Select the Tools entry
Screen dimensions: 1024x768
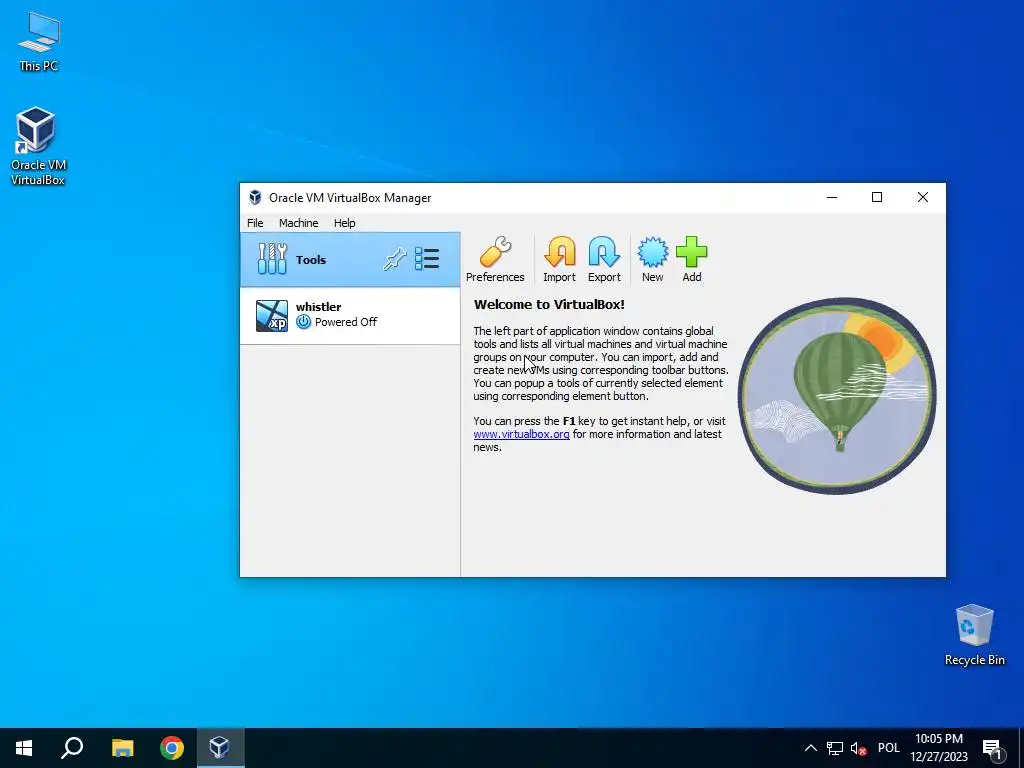pos(350,259)
